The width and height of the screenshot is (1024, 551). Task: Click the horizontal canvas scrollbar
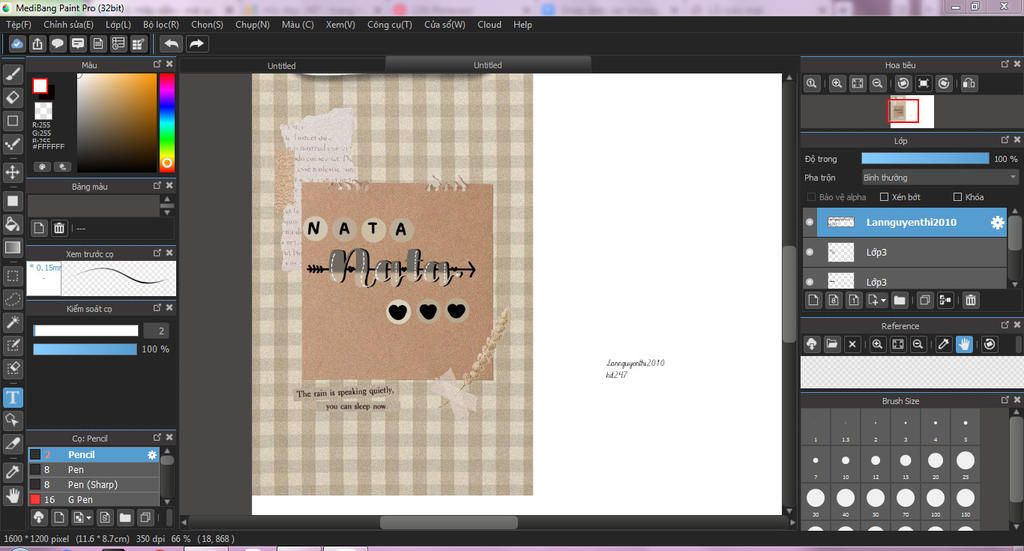[449, 522]
